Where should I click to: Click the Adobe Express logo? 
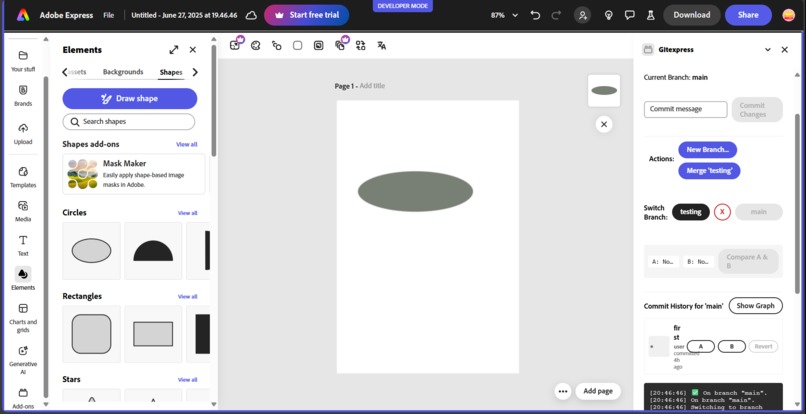[x=23, y=15]
